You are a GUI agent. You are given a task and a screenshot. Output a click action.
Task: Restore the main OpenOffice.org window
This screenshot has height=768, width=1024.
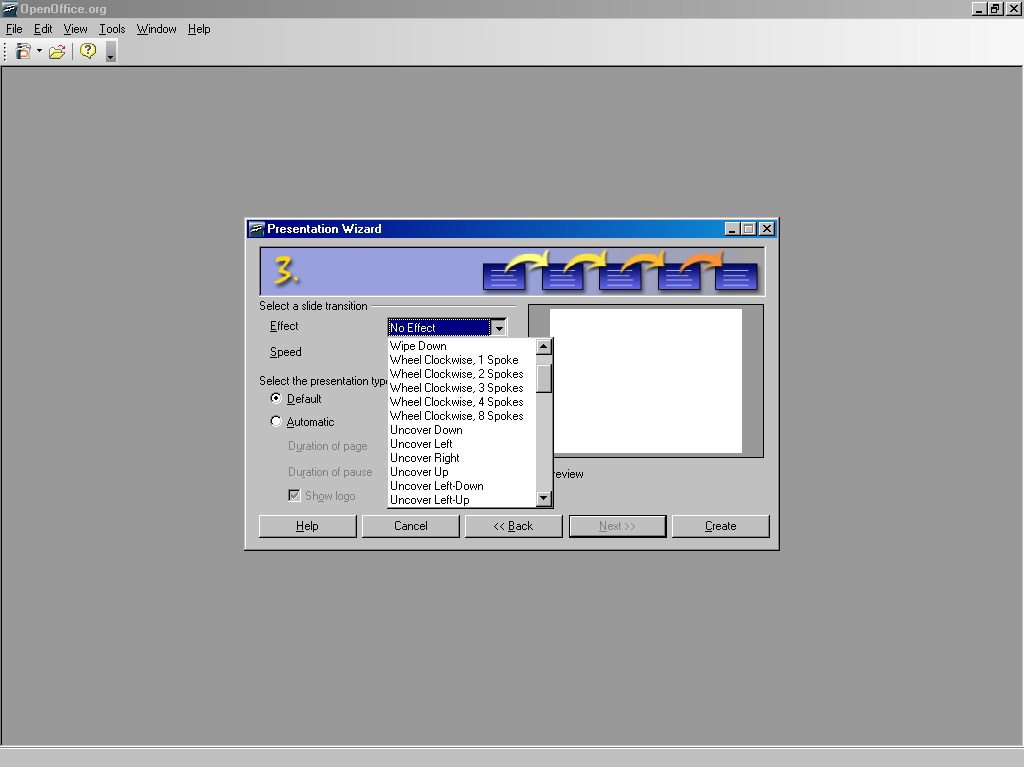coord(995,9)
